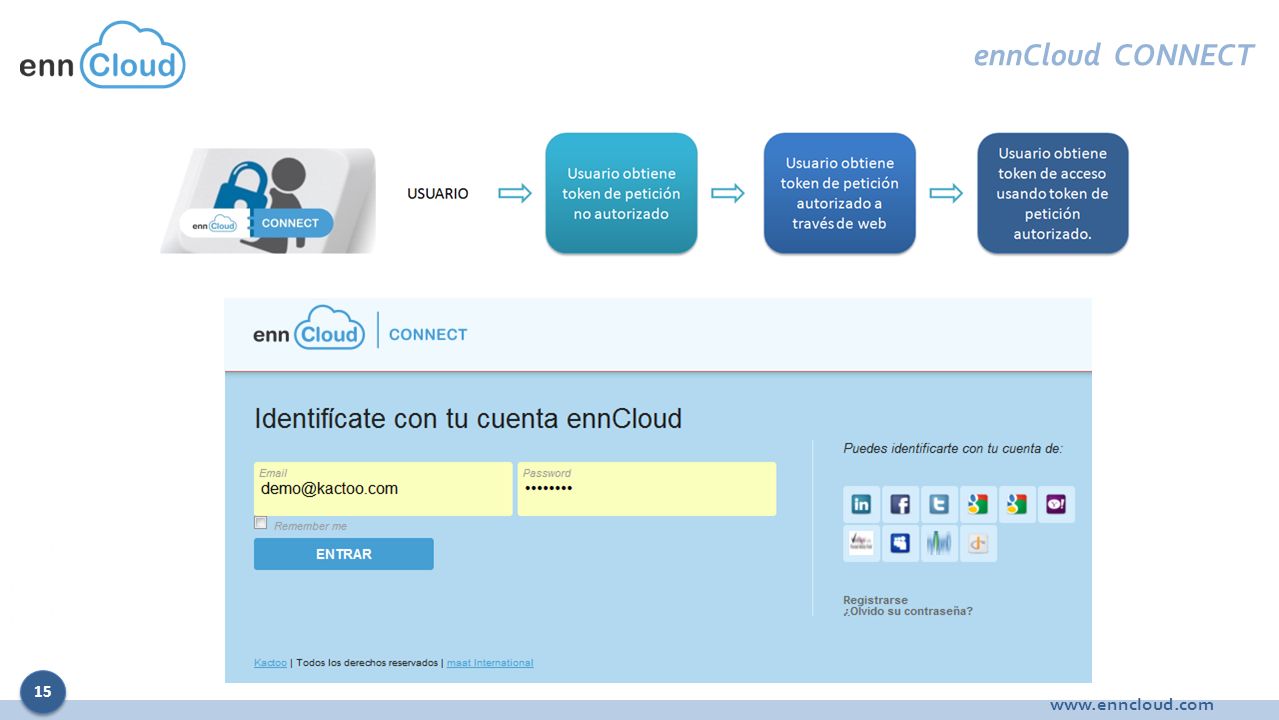Screen dimensions: 1279x720
Task: Select the orange OpenID icon
Action: pyautogui.click(x=978, y=544)
